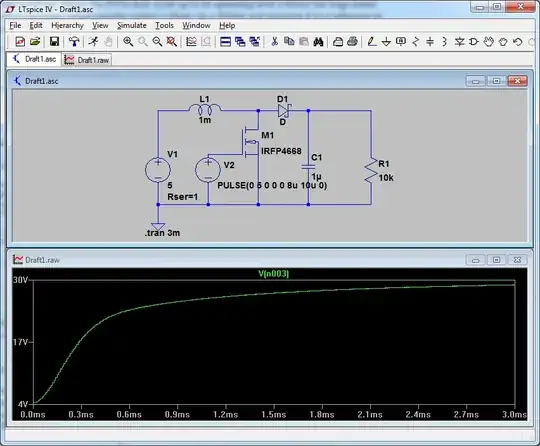
Task: Select the Place Diode tool
Action: tap(459, 42)
